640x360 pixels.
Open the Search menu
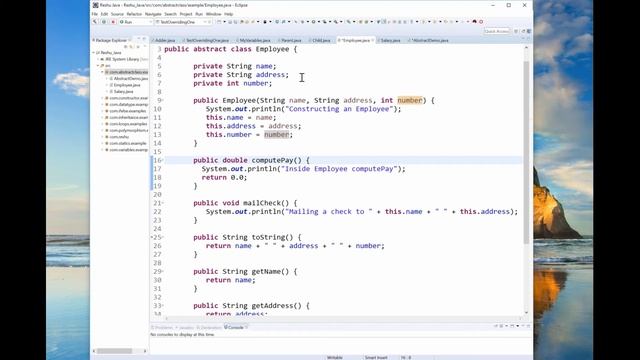[x=171, y=14]
